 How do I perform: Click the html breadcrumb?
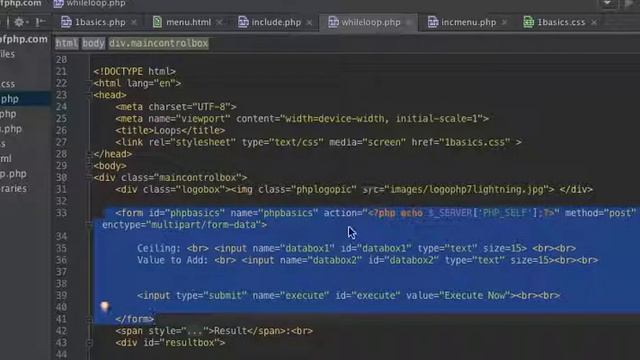67,43
